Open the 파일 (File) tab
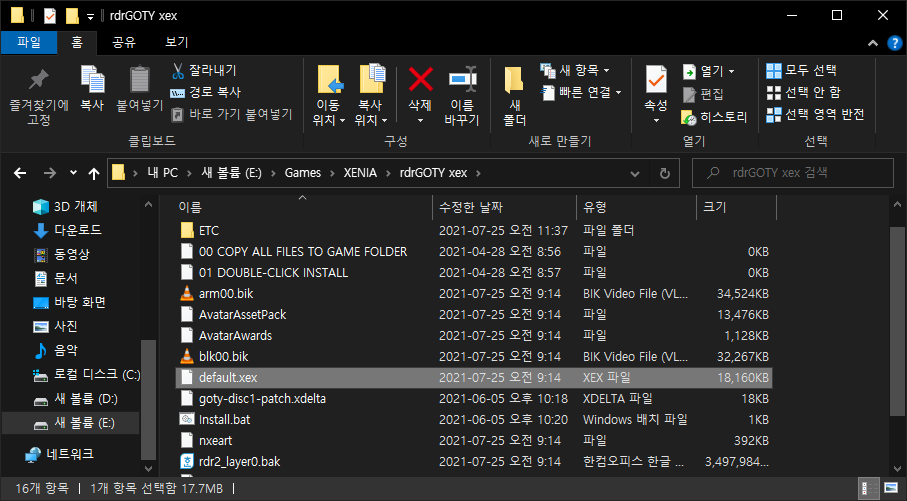Screen dimensions: 907x501 tap(29, 42)
